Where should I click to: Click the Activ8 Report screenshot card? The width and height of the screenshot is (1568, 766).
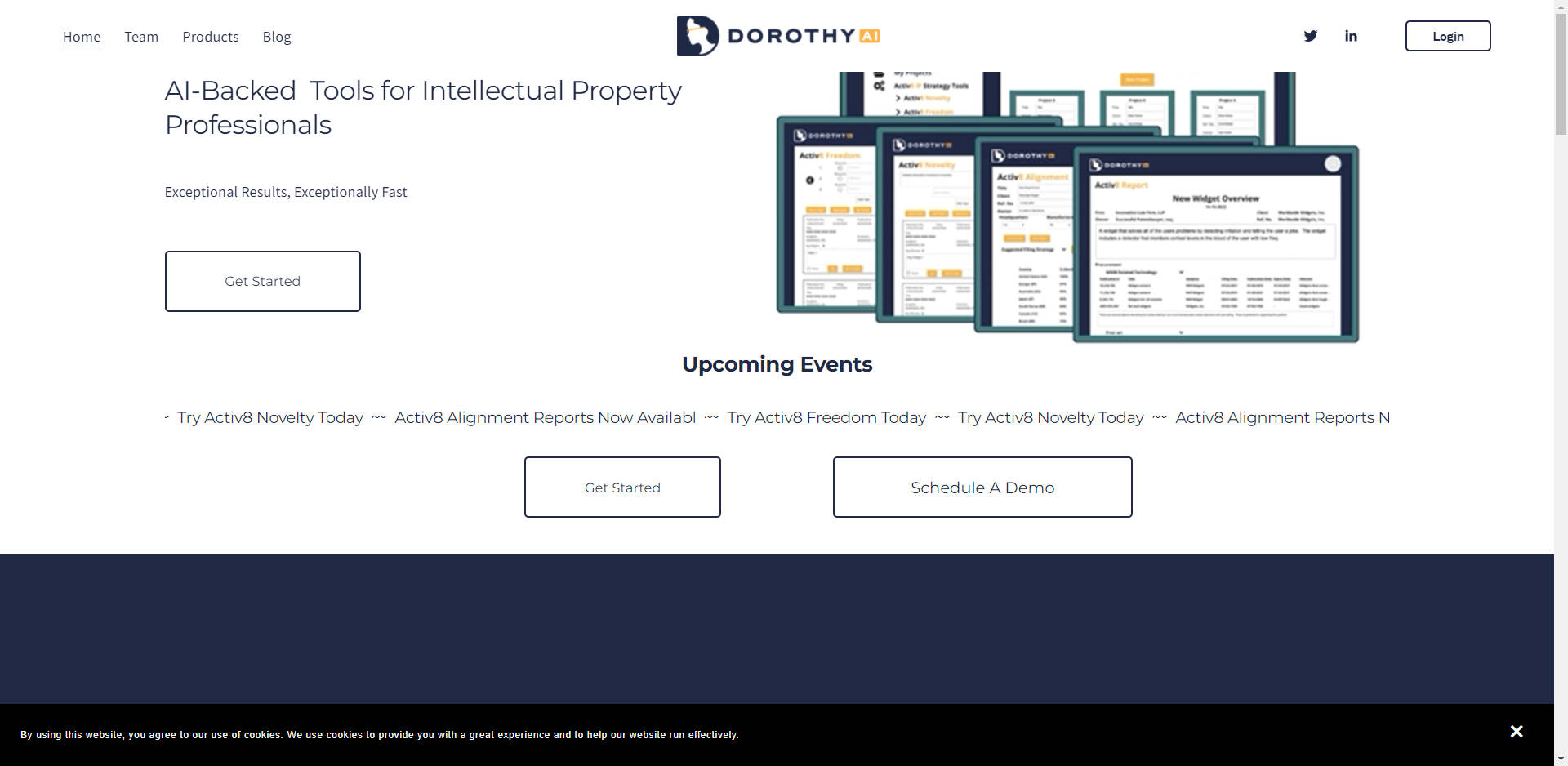coord(1215,245)
